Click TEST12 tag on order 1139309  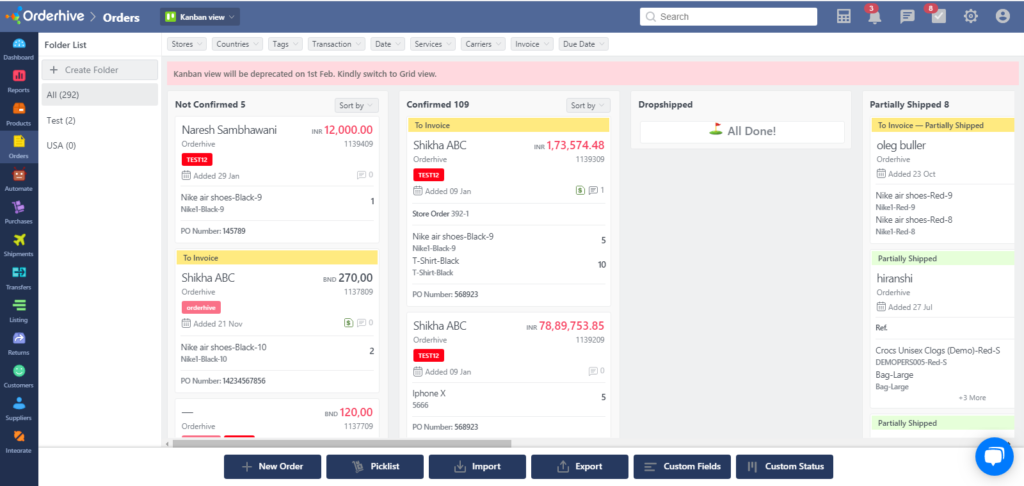[x=428, y=175]
